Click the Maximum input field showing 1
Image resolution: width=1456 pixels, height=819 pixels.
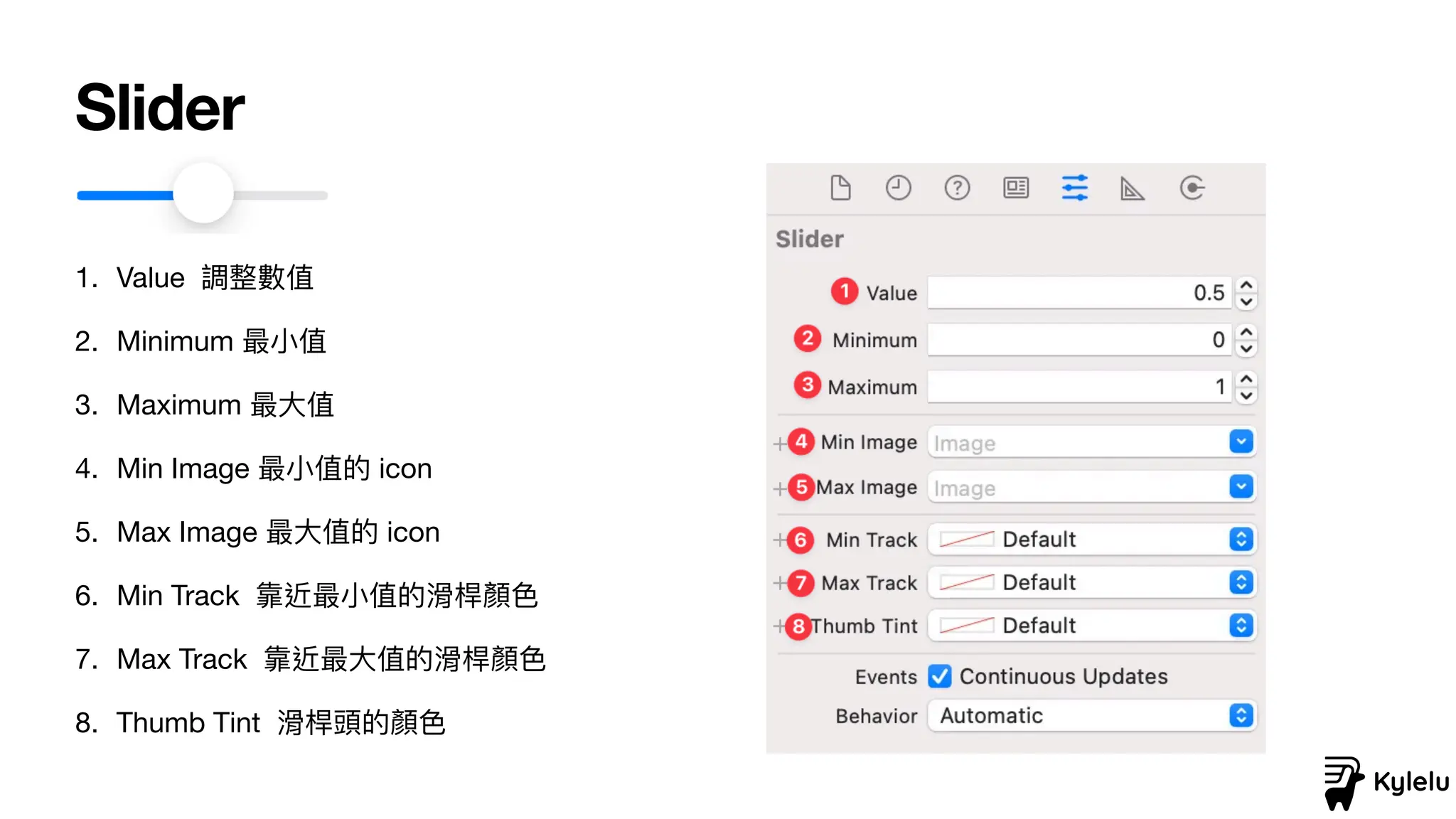pyautogui.click(x=1078, y=387)
